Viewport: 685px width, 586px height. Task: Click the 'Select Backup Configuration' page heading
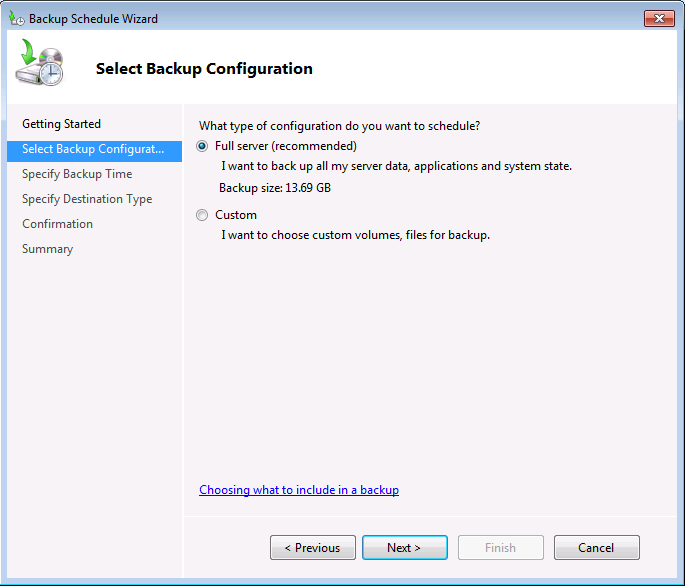pos(204,69)
